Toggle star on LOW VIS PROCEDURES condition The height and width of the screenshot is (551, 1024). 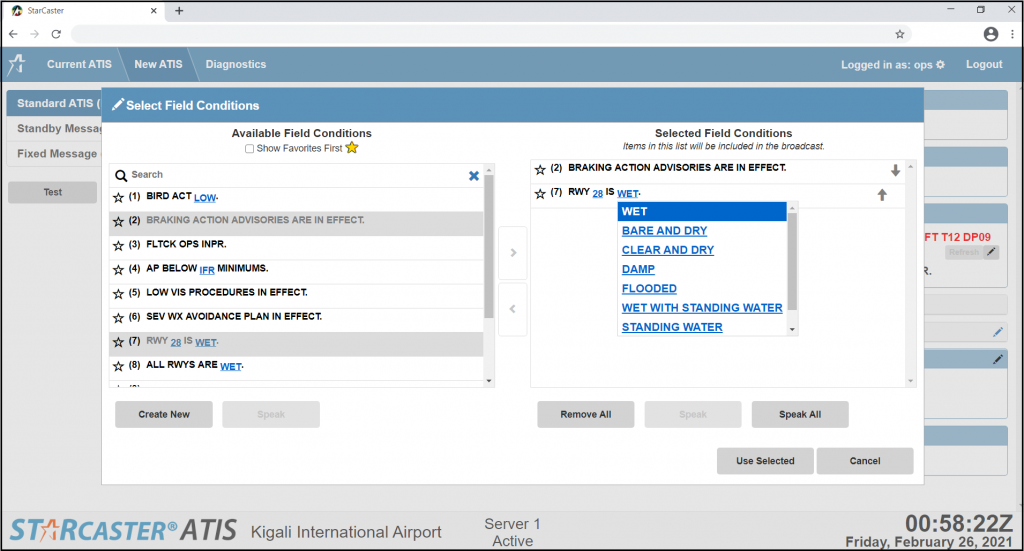pyautogui.click(x=118, y=294)
